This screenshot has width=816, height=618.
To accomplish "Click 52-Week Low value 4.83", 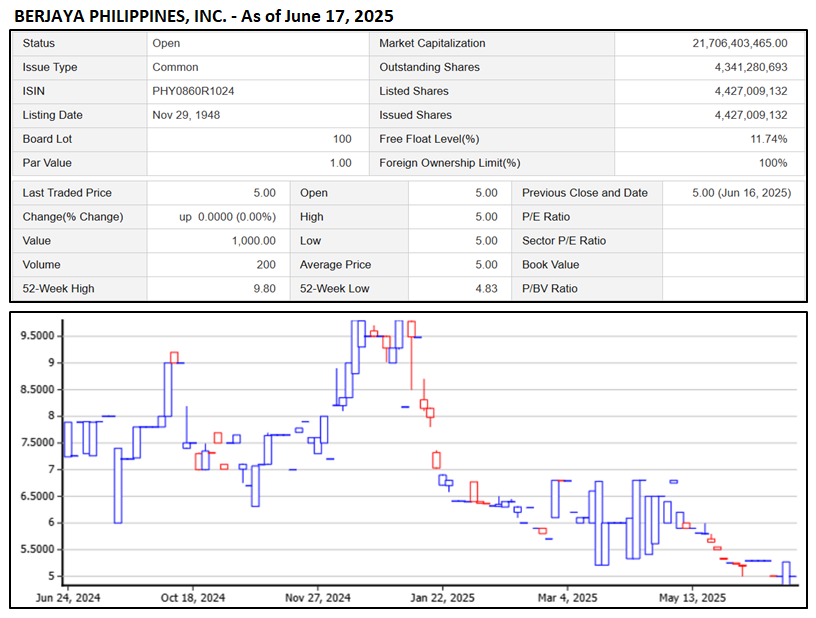I will click(x=486, y=289).
